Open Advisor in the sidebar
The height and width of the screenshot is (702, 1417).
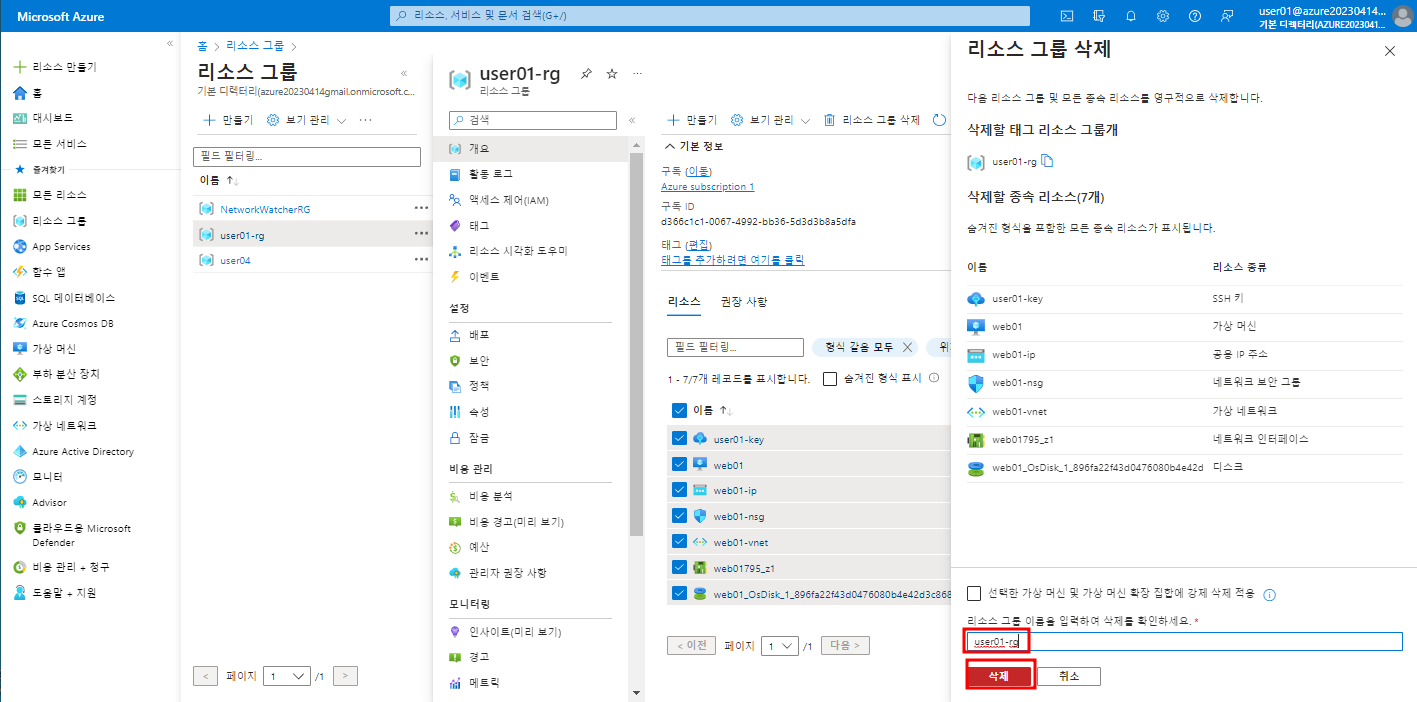coord(49,502)
